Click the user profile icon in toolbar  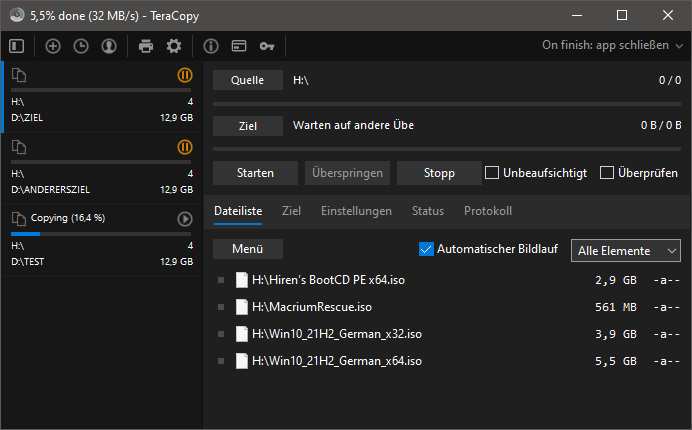click(109, 46)
